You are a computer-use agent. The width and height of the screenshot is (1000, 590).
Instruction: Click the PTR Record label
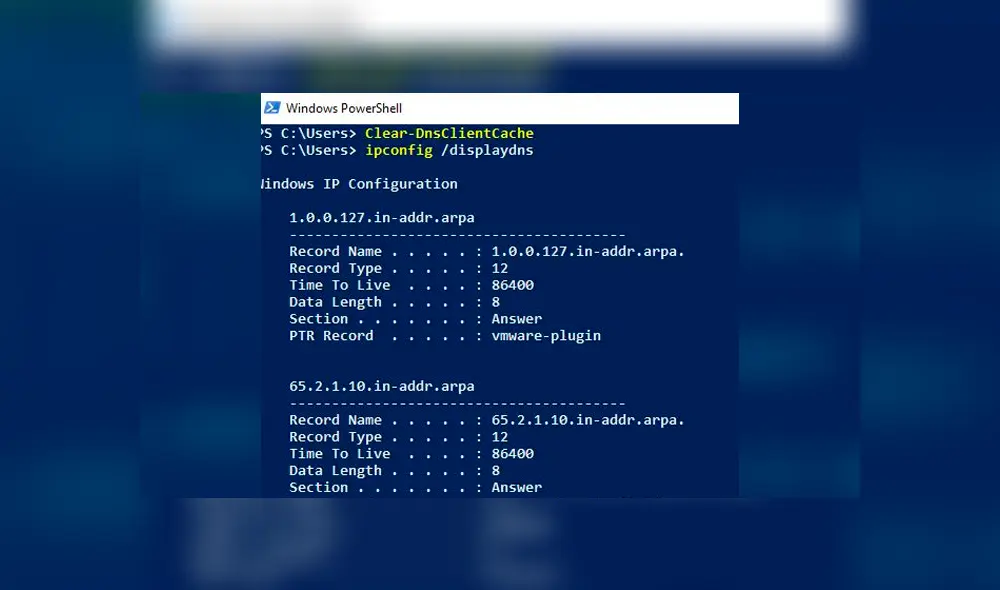[331, 336]
